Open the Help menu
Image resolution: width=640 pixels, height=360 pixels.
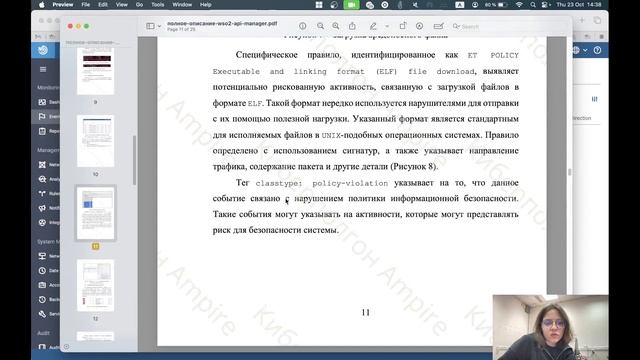[x=205, y=5]
